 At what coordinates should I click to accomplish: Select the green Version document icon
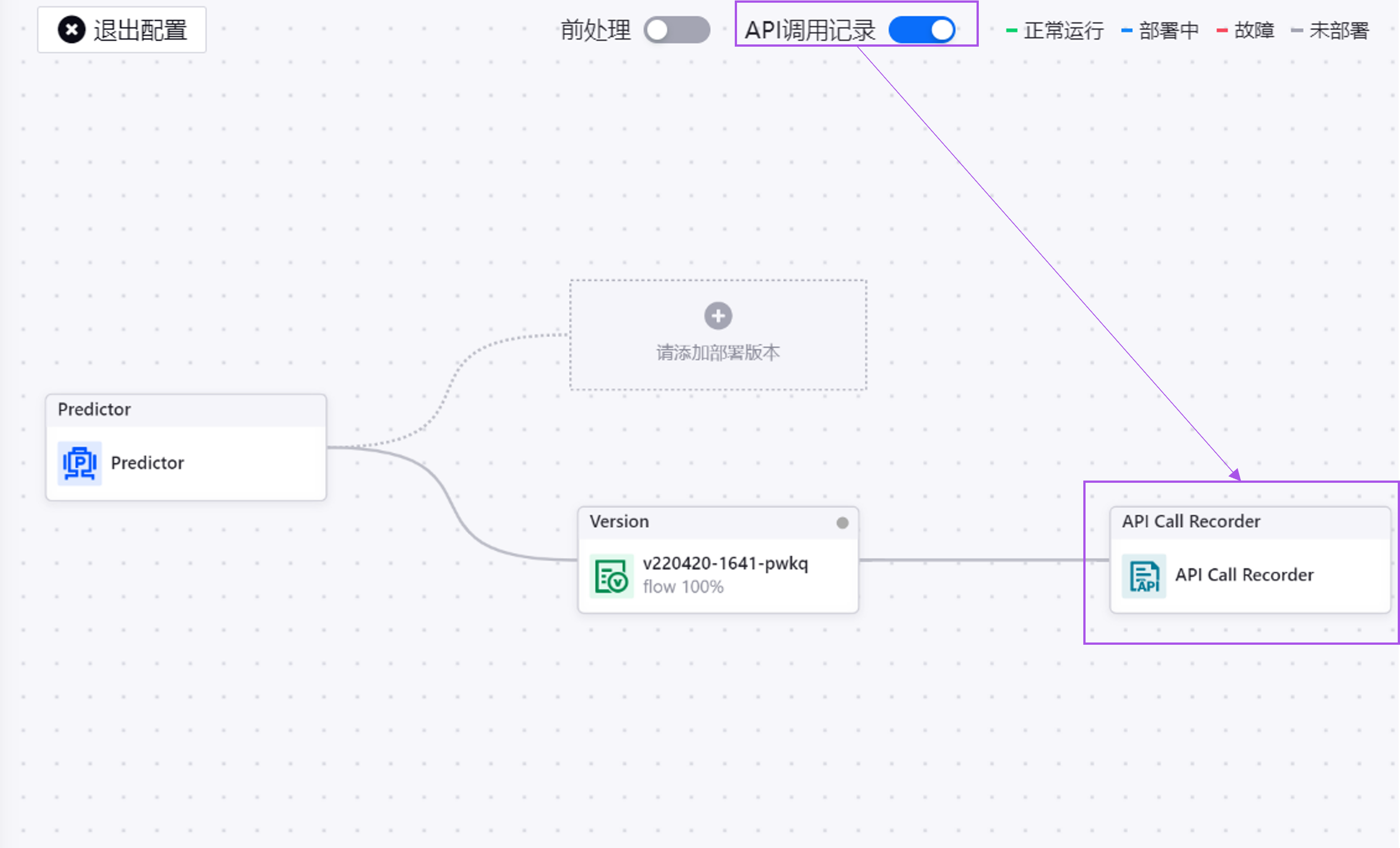(611, 576)
